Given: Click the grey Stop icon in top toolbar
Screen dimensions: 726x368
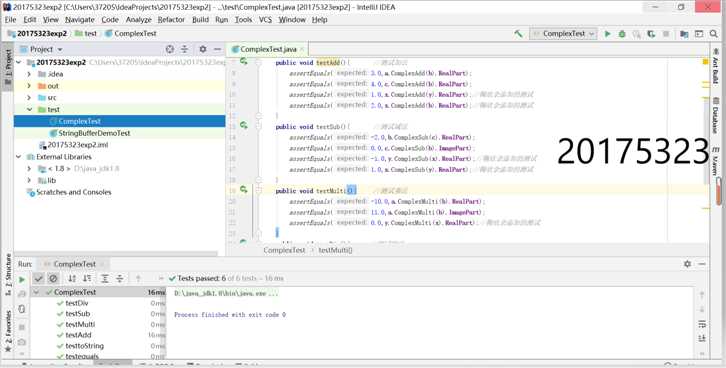Looking at the screenshot, I should pyautogui.click(x=666, y=34).
